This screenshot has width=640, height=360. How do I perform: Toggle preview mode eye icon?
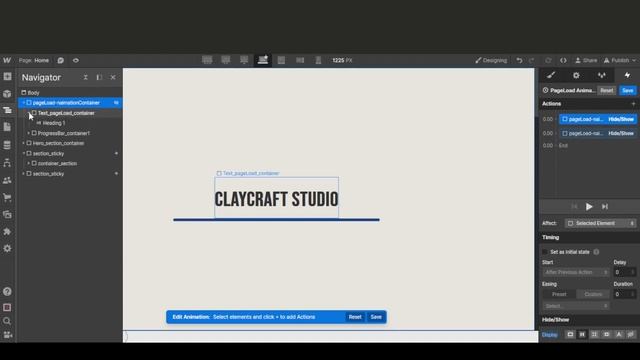(76, 60)
